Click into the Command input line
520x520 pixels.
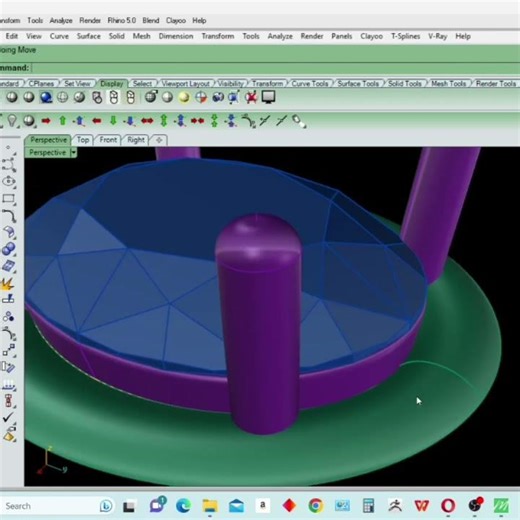275,68
